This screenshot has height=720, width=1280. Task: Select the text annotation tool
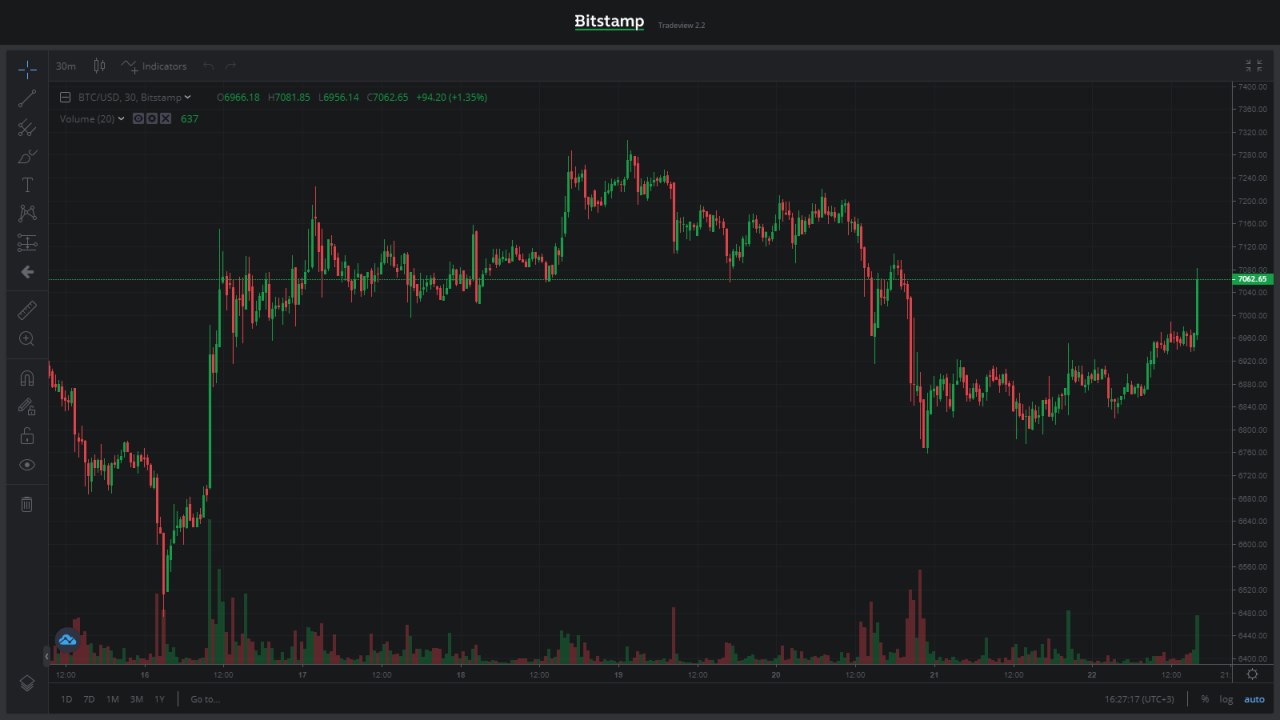[x=27, y=185]
